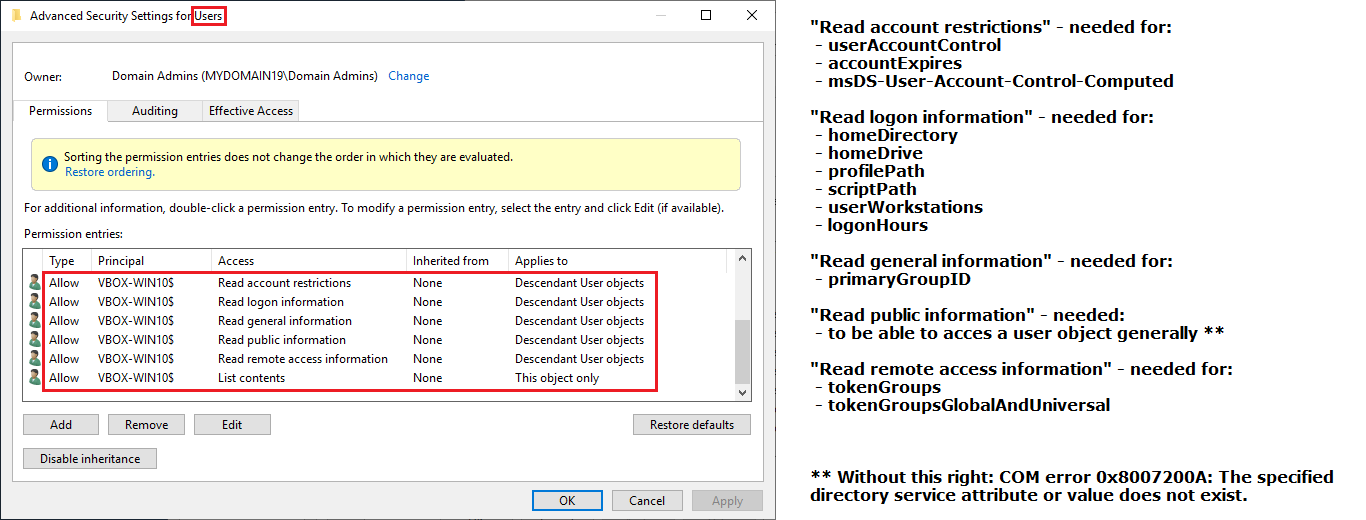This screenshot has height=520, width=1366.
Task: Click the Change owner link
Action: point(408,76)
